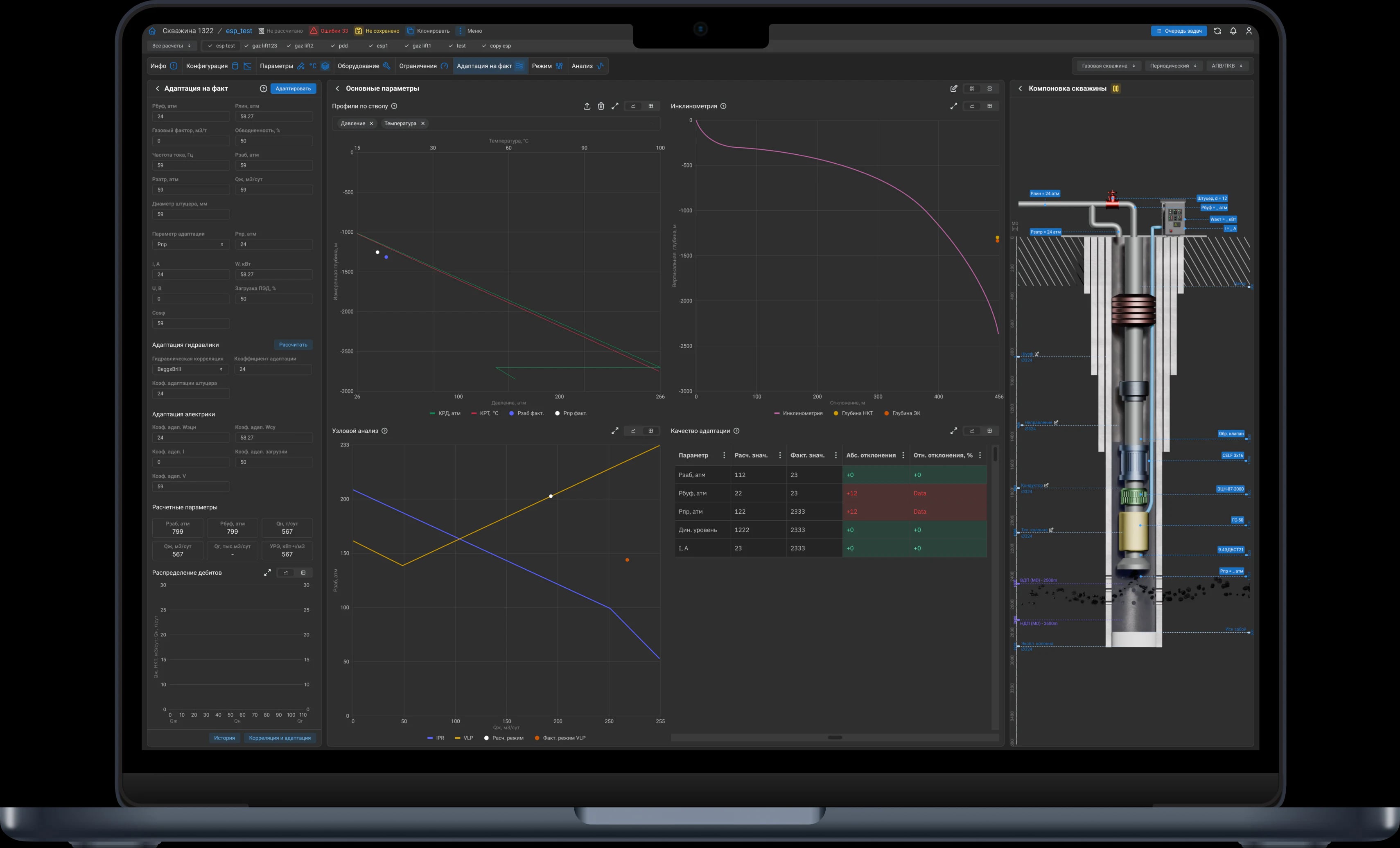Click the Ошибки 33 warning icon
1400x848 pixels.
(314, 31)
